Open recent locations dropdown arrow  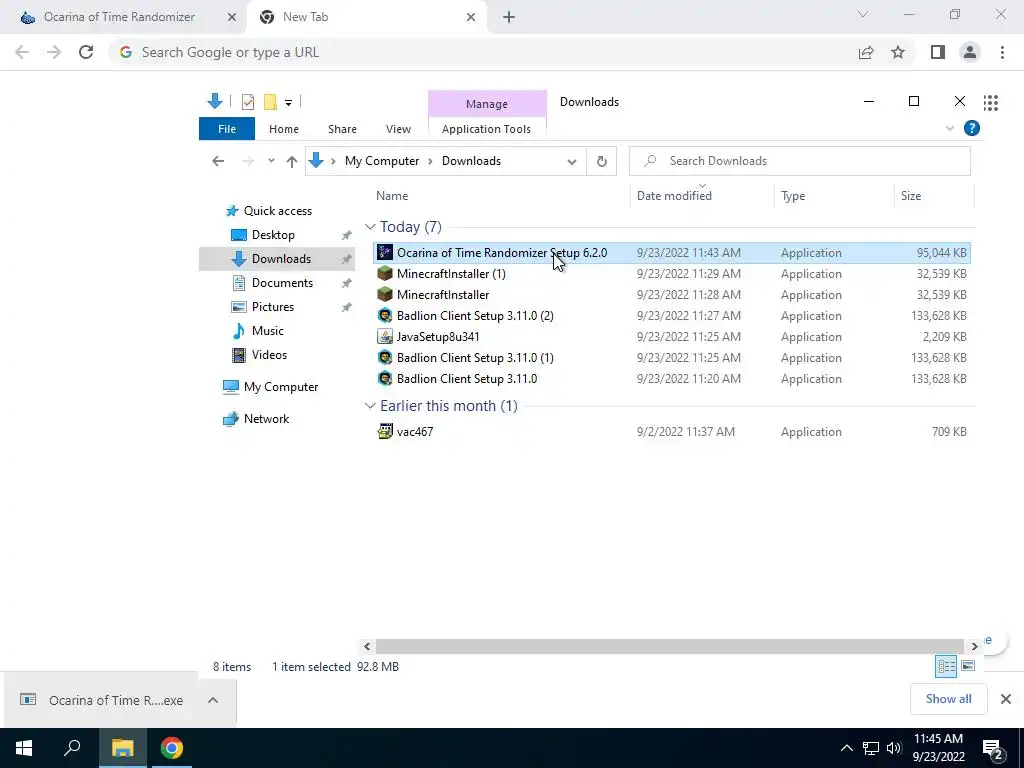coord(271,161)
